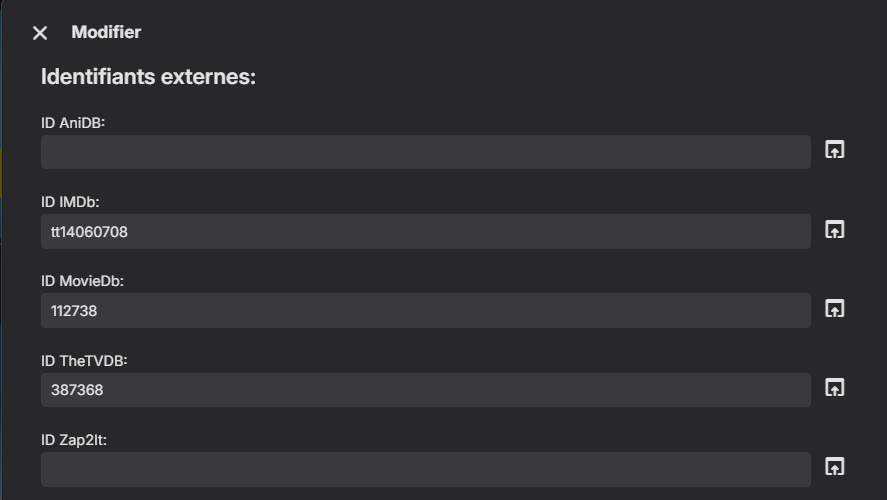The height and width of the screenshot is (500, 887).
Task: Click the "ID IMDb:" label
Action: pos(70,202)
